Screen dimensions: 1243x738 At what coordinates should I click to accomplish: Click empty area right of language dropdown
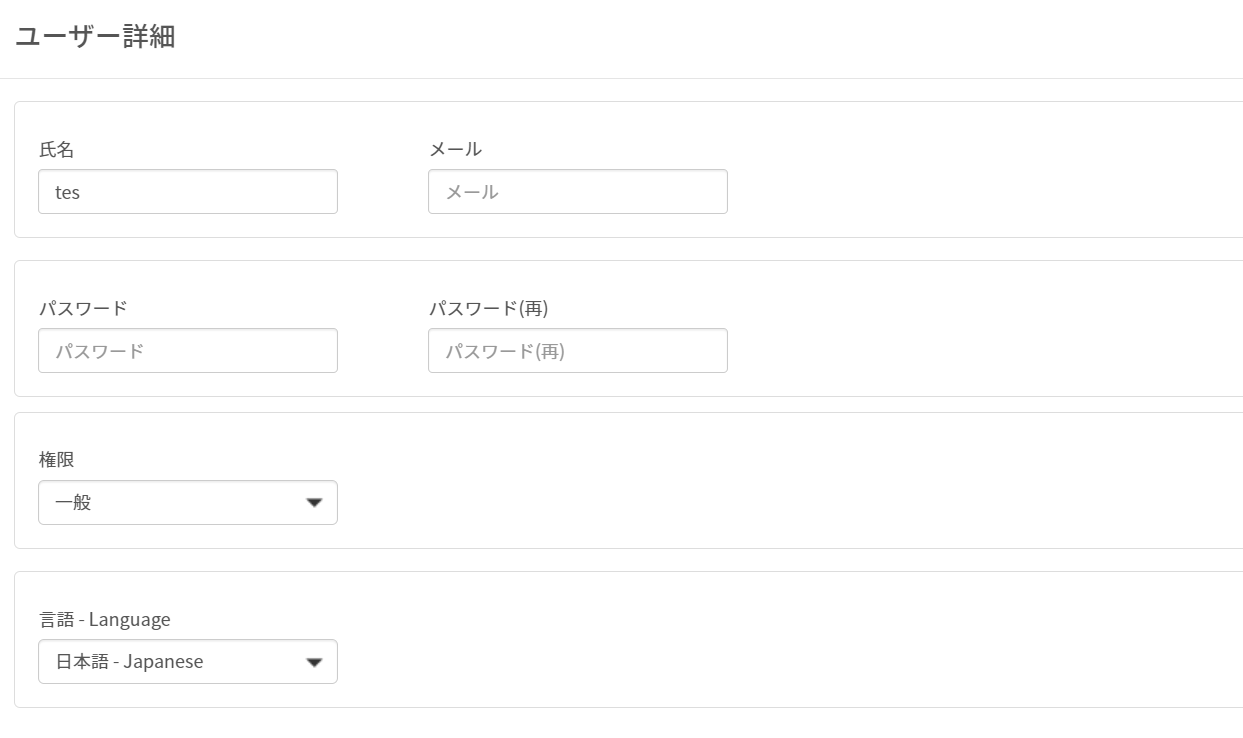pos(790,662)
